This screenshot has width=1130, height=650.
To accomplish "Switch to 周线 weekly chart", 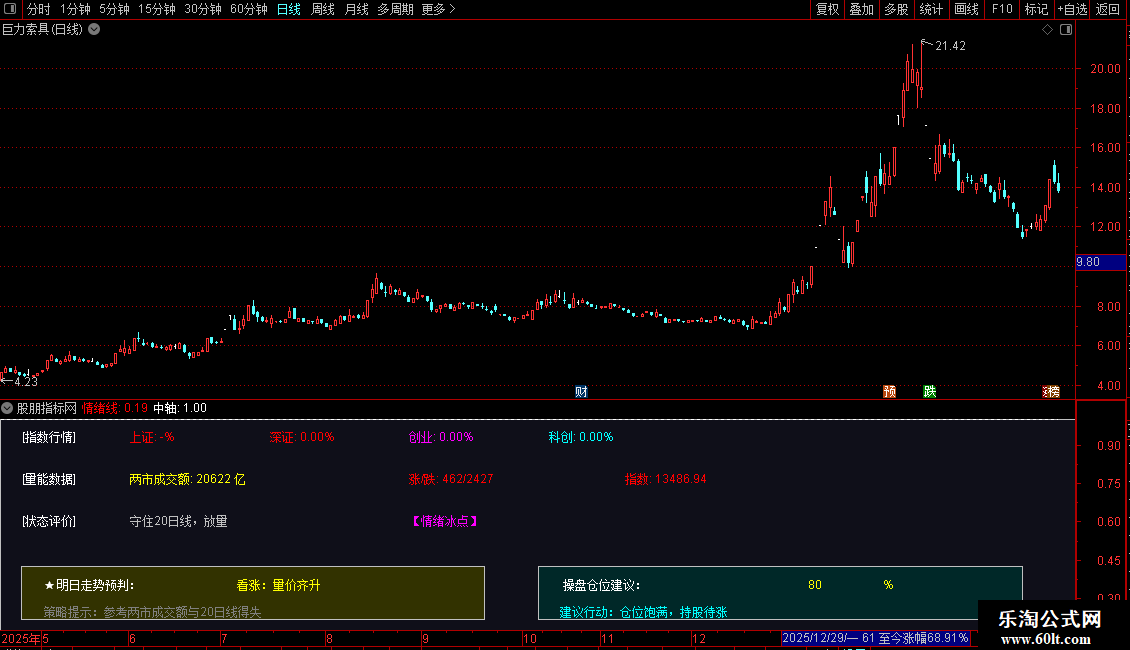I will pyautogui.click(x=322, y=9).
